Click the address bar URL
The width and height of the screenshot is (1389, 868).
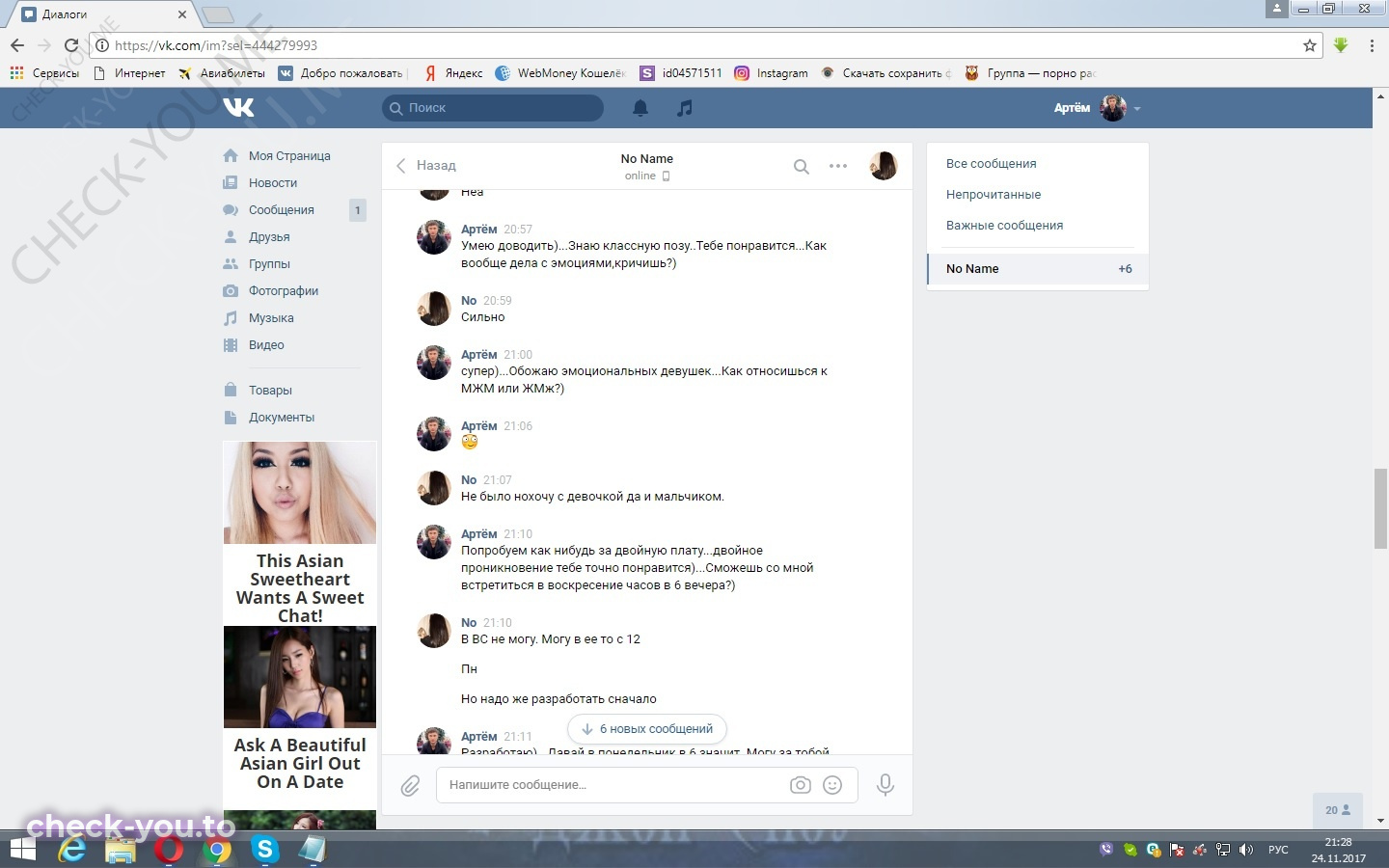pos(216,45)
